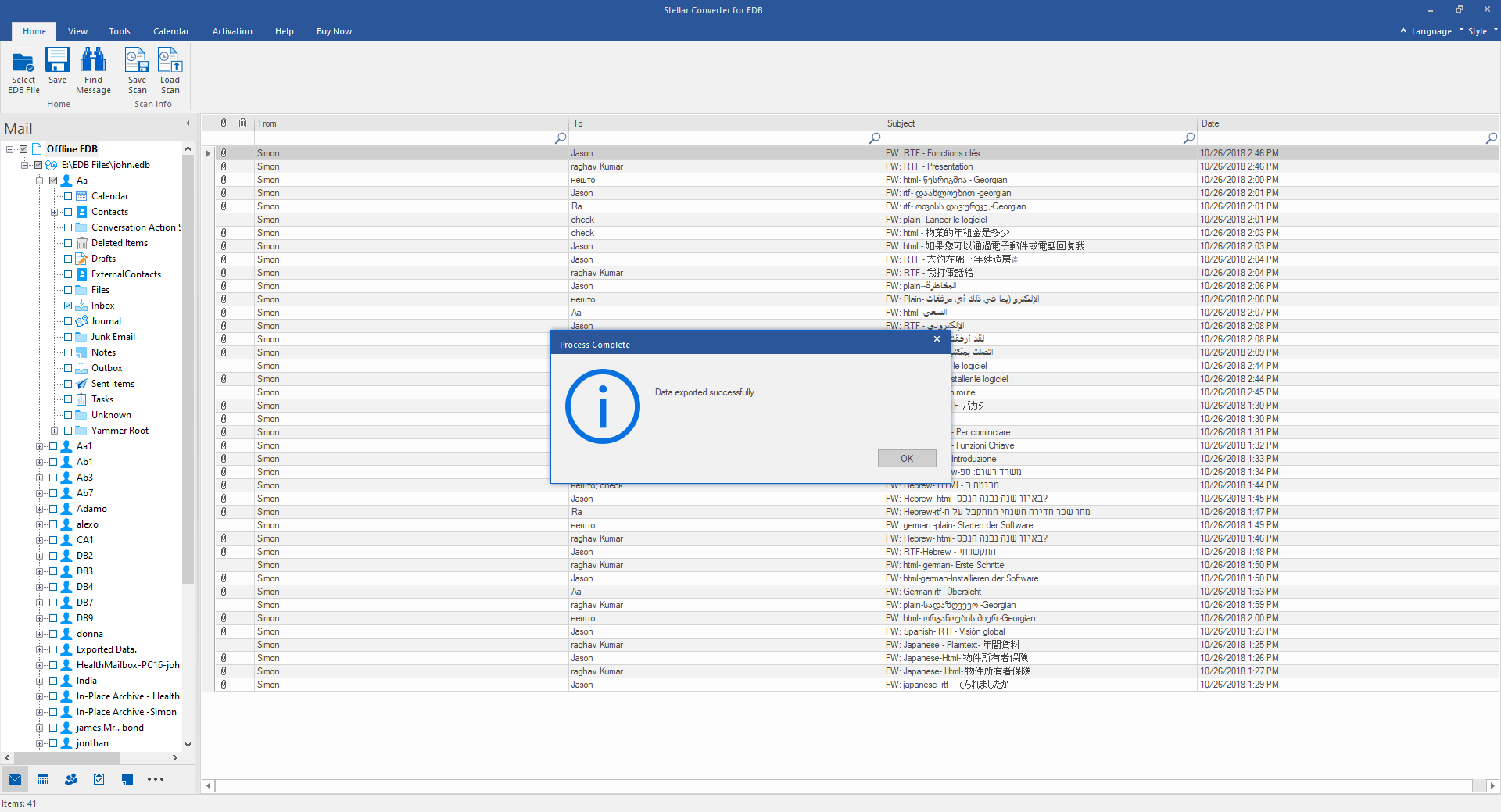The width and height of the screenshot is (1501, 812).
Task: Collapse the Aa mailbox node
Action: point(39,181)
